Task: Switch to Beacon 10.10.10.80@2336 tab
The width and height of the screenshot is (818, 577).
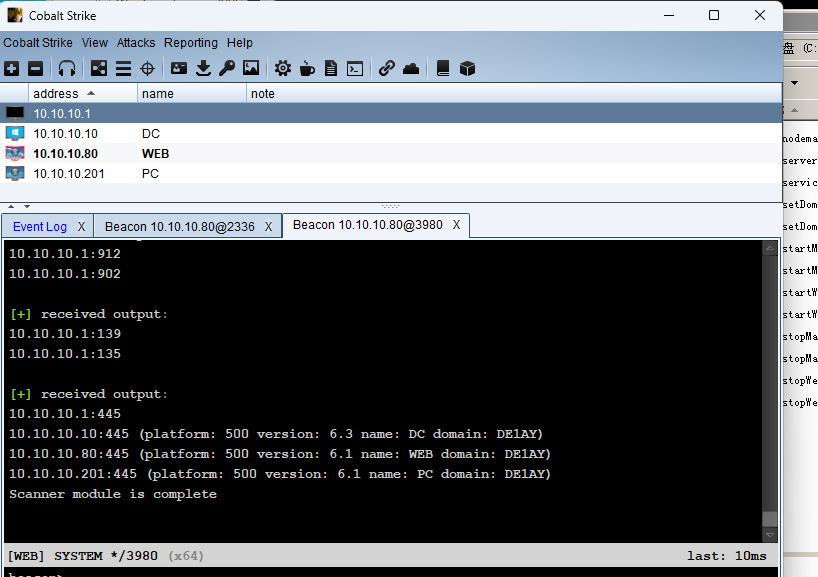Action: click(179, 226)
